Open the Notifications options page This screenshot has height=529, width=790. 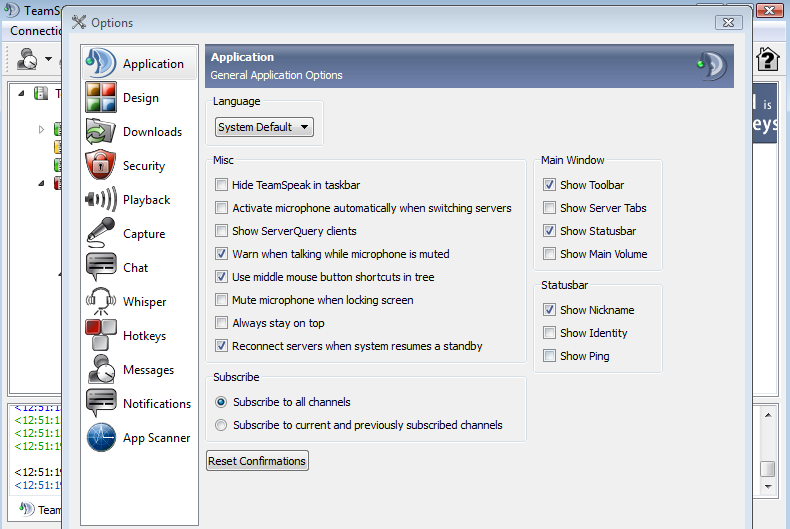click(x=156, y=404)
